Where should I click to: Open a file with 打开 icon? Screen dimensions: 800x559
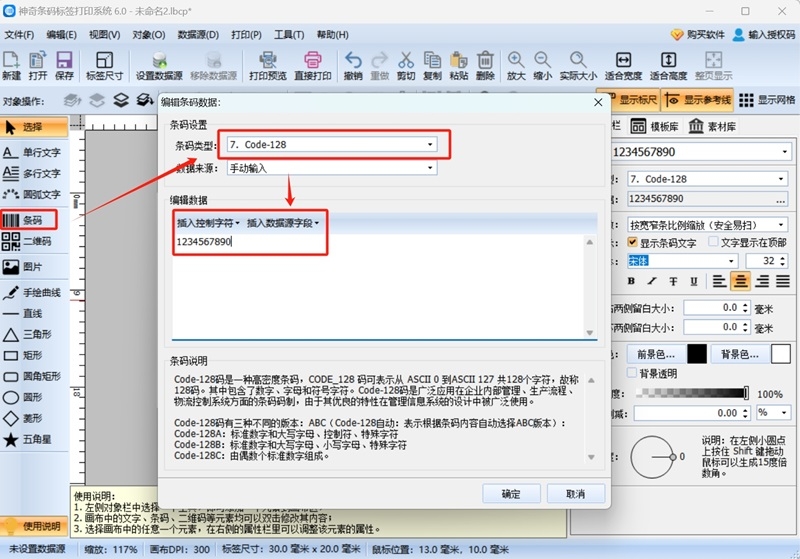pos(37,65)
